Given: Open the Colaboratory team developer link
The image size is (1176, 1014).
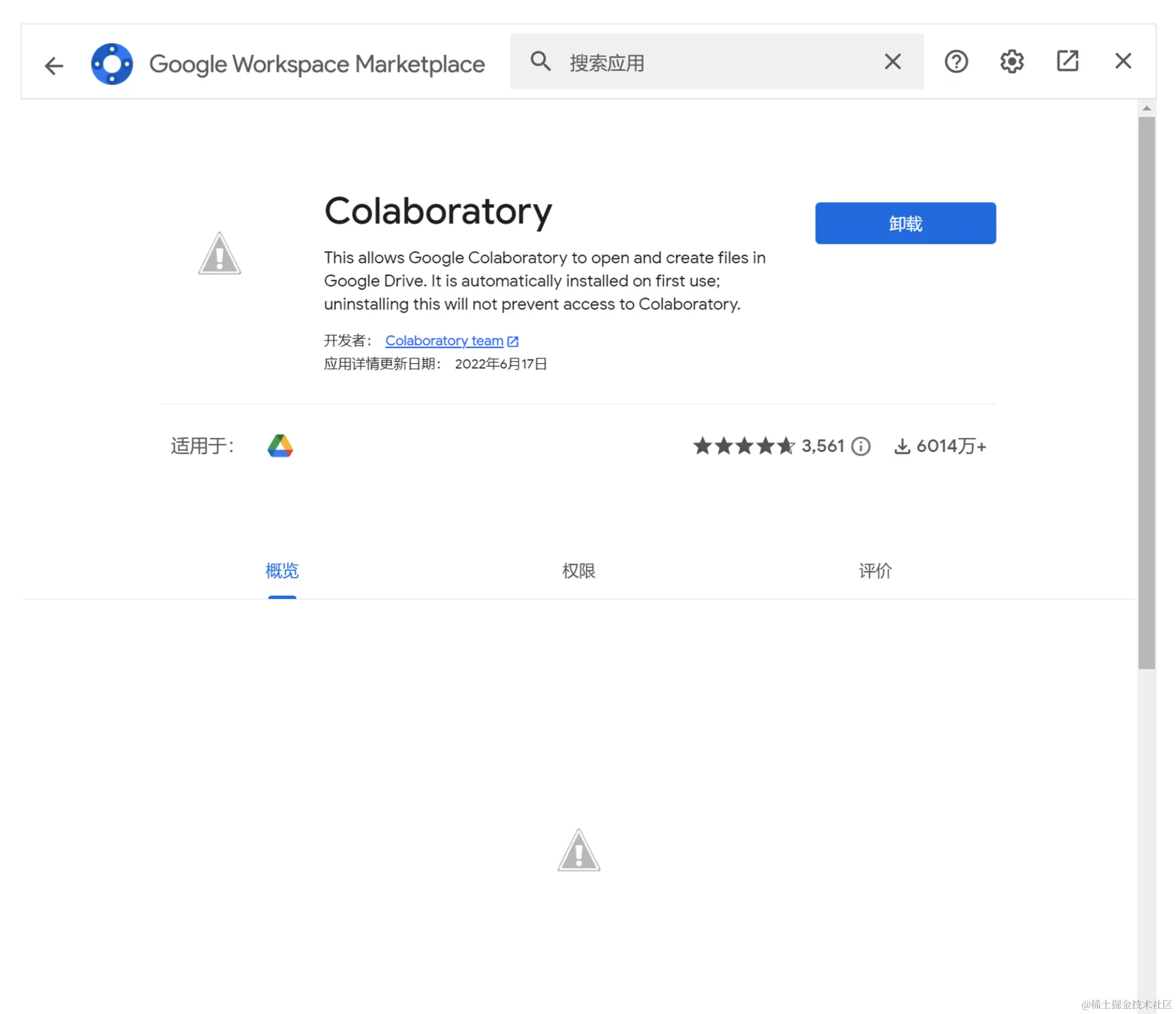Looking at the screenshot, I should 452,340.
